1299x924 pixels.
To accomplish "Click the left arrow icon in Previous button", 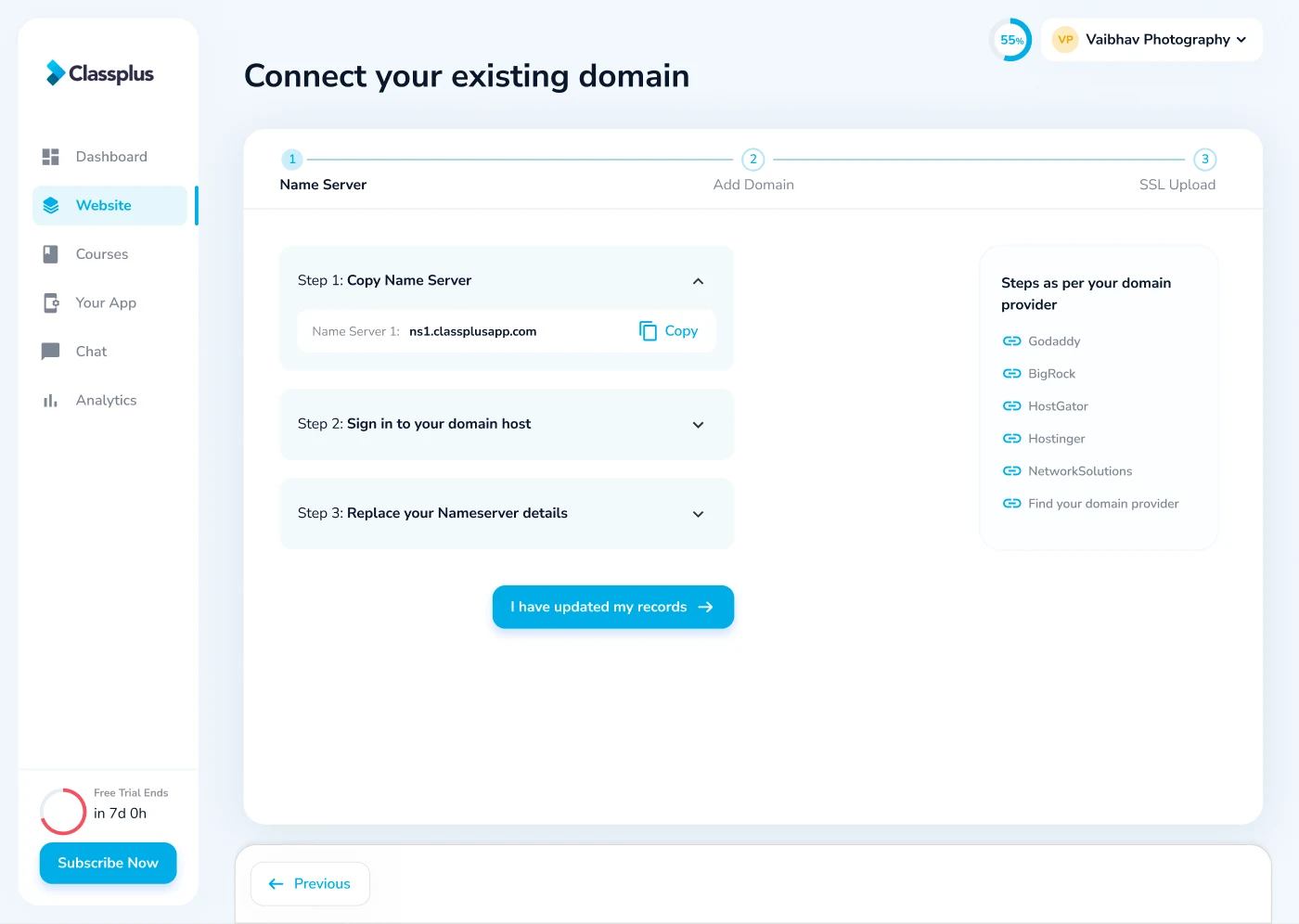I will [x=276, y=884].
